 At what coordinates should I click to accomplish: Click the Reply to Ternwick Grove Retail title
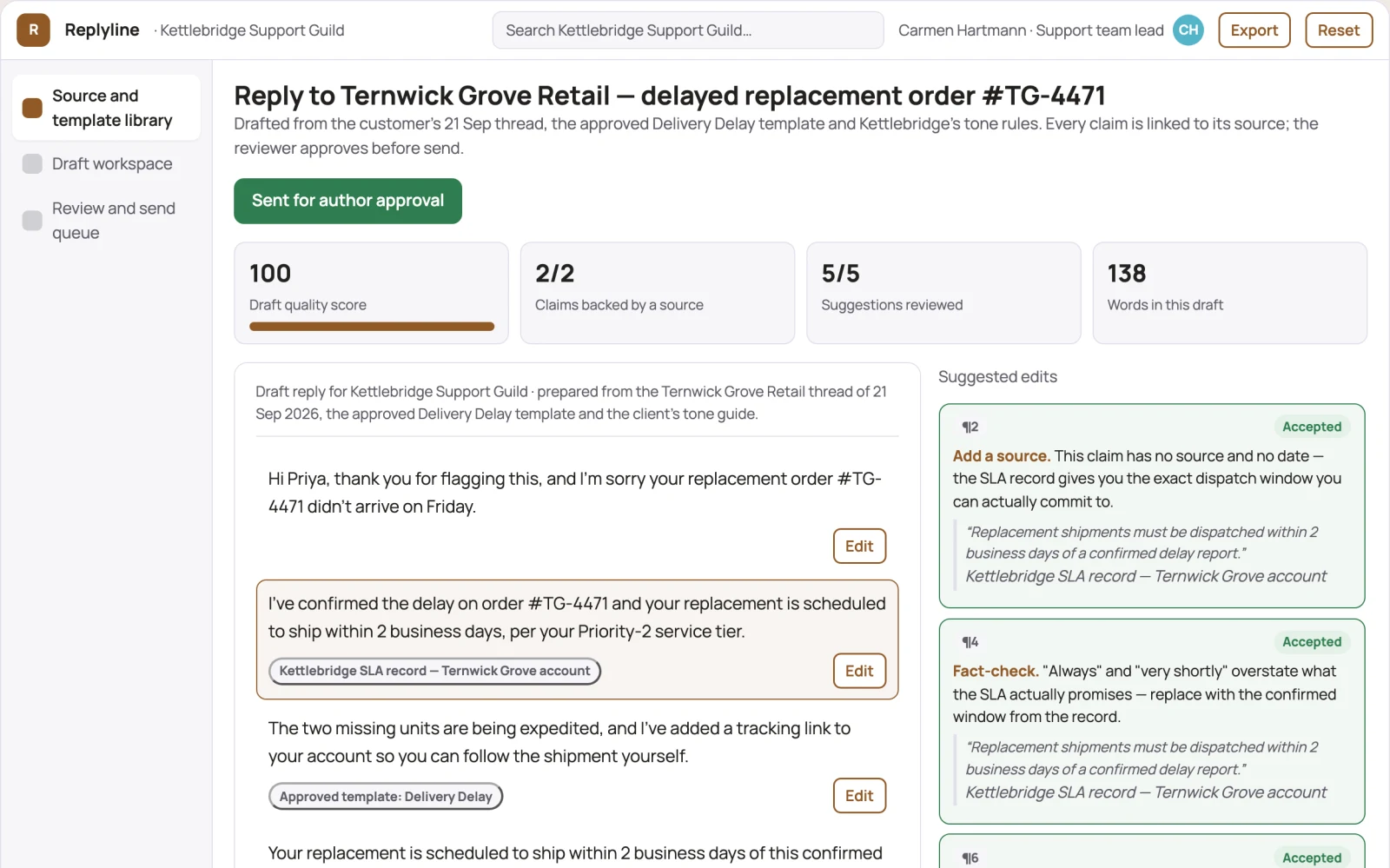tap(669, 96)
